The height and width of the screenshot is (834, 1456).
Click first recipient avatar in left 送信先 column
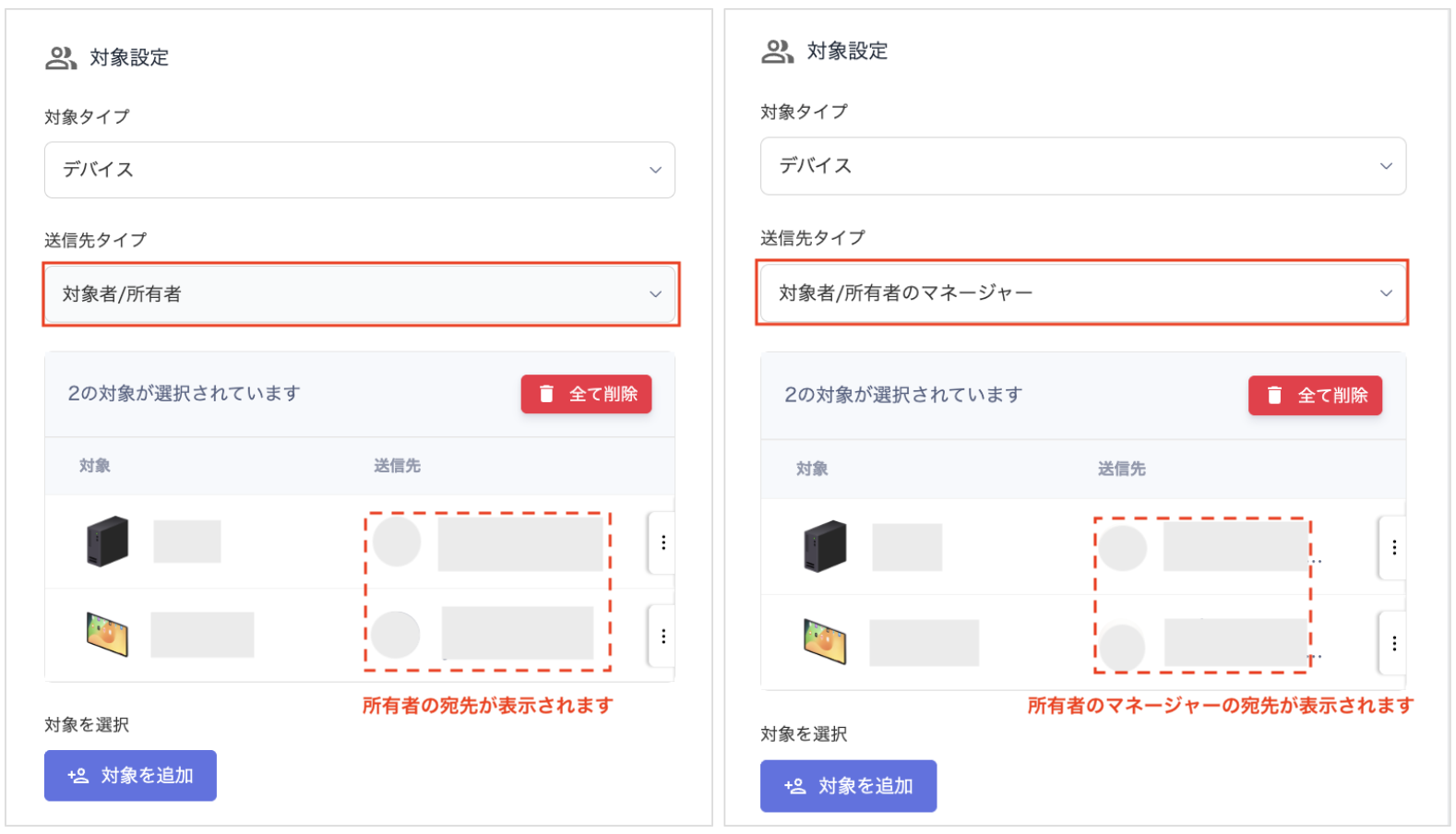(x=397, y=542)
